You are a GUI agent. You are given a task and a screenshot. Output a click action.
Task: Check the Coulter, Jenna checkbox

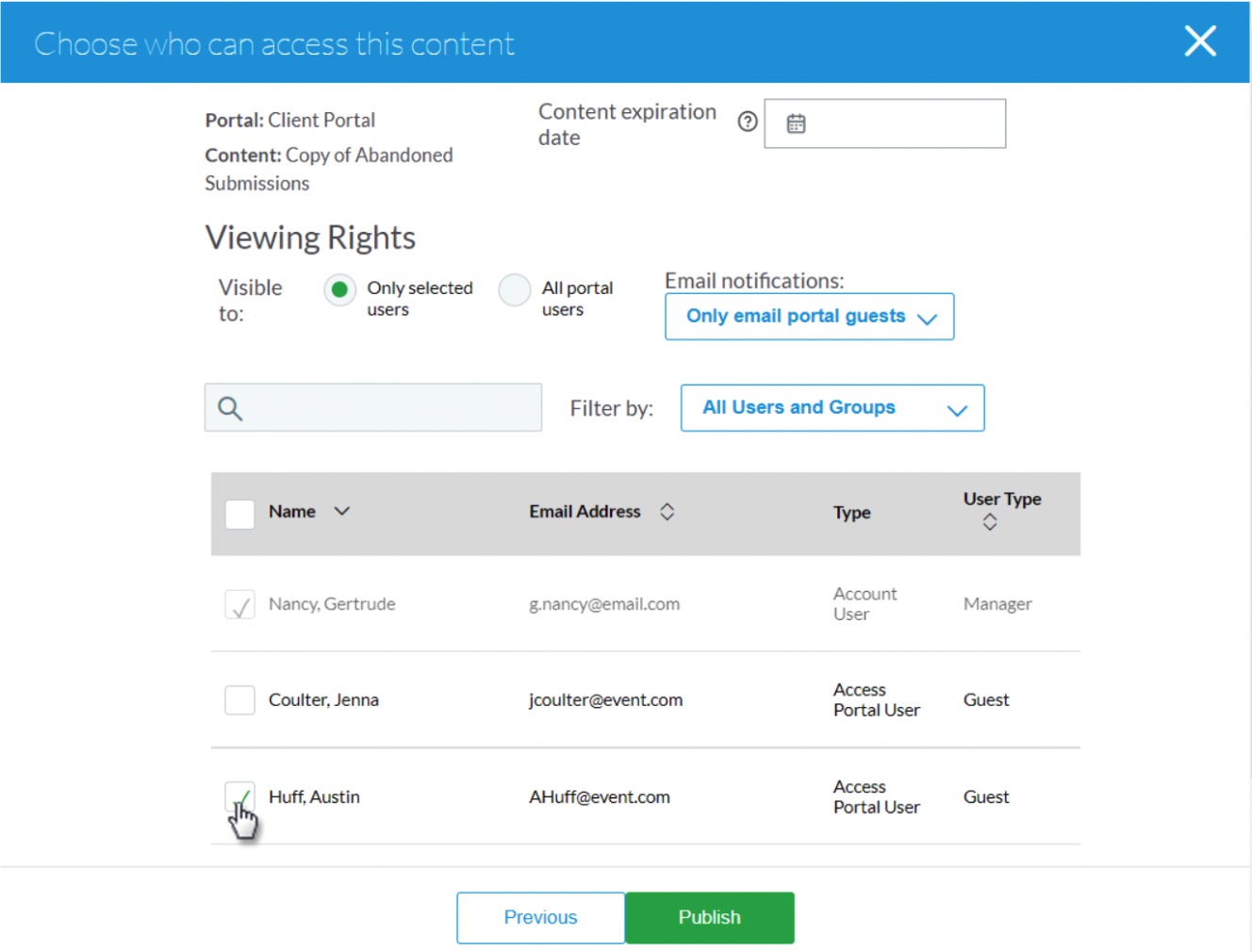pyautogui.click(x=239, y=700)
